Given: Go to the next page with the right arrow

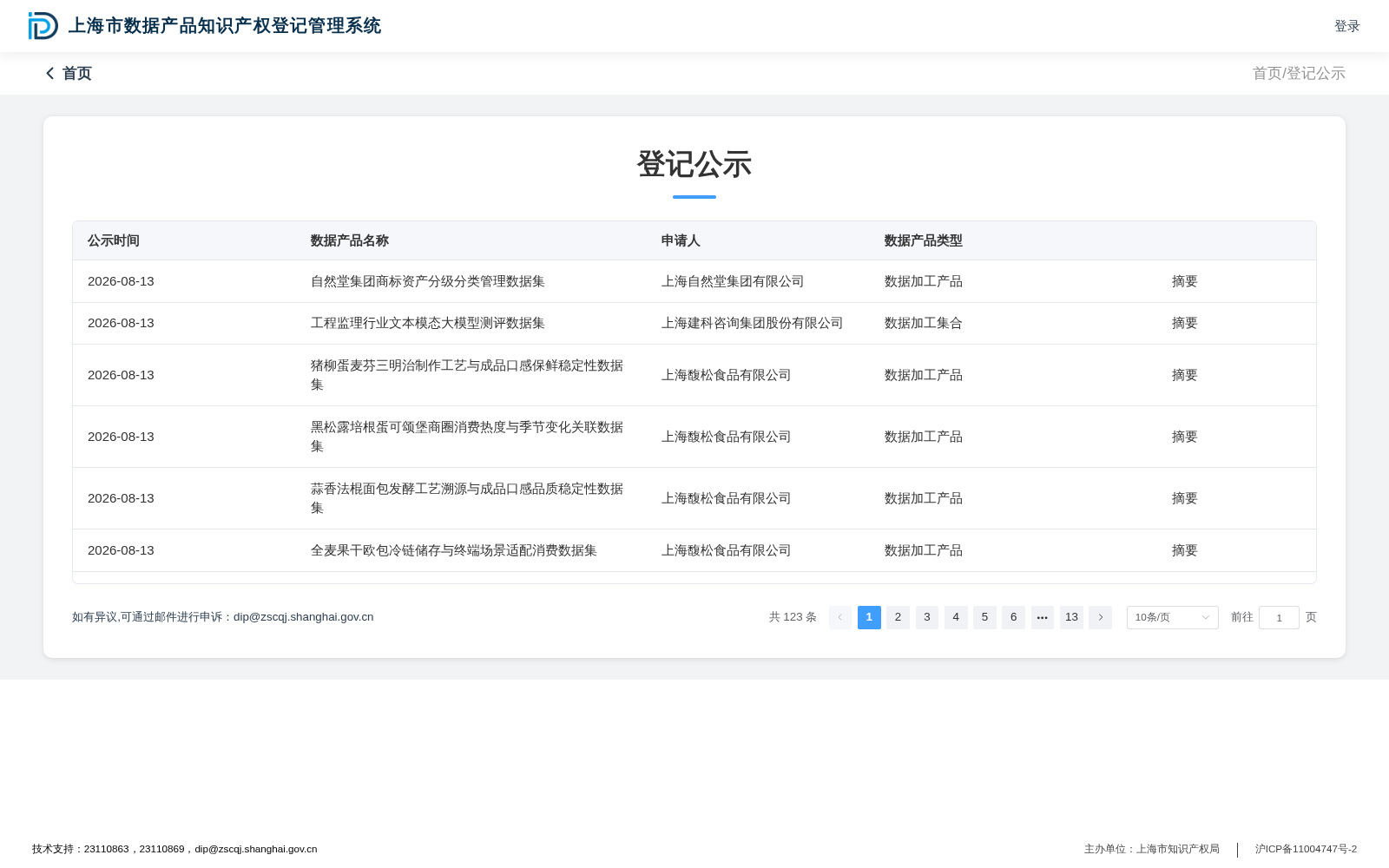Looking at the screenshot, I should tap(1100, 617).
